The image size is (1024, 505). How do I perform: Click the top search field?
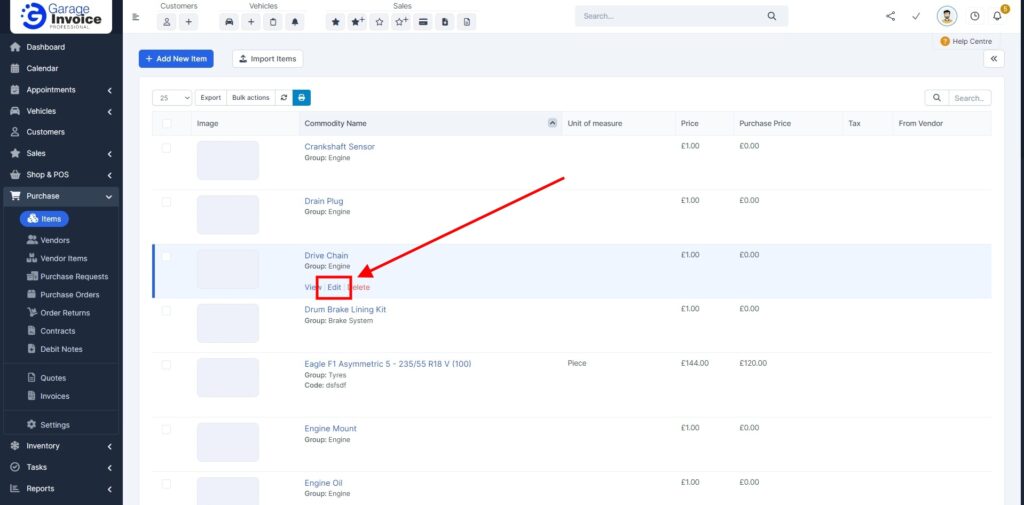point(670,16)
